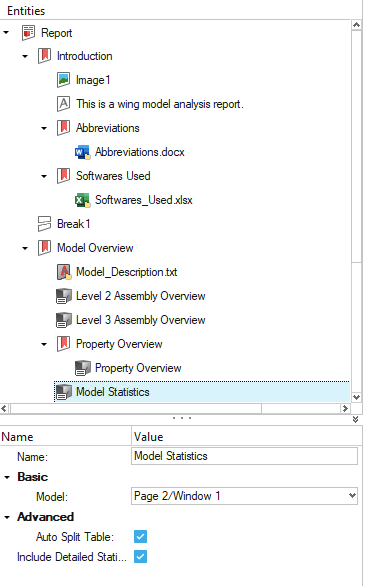Select the Image1 picture icon
The image size is (366, 586).
pyautogui.click(x=64, y=80)
